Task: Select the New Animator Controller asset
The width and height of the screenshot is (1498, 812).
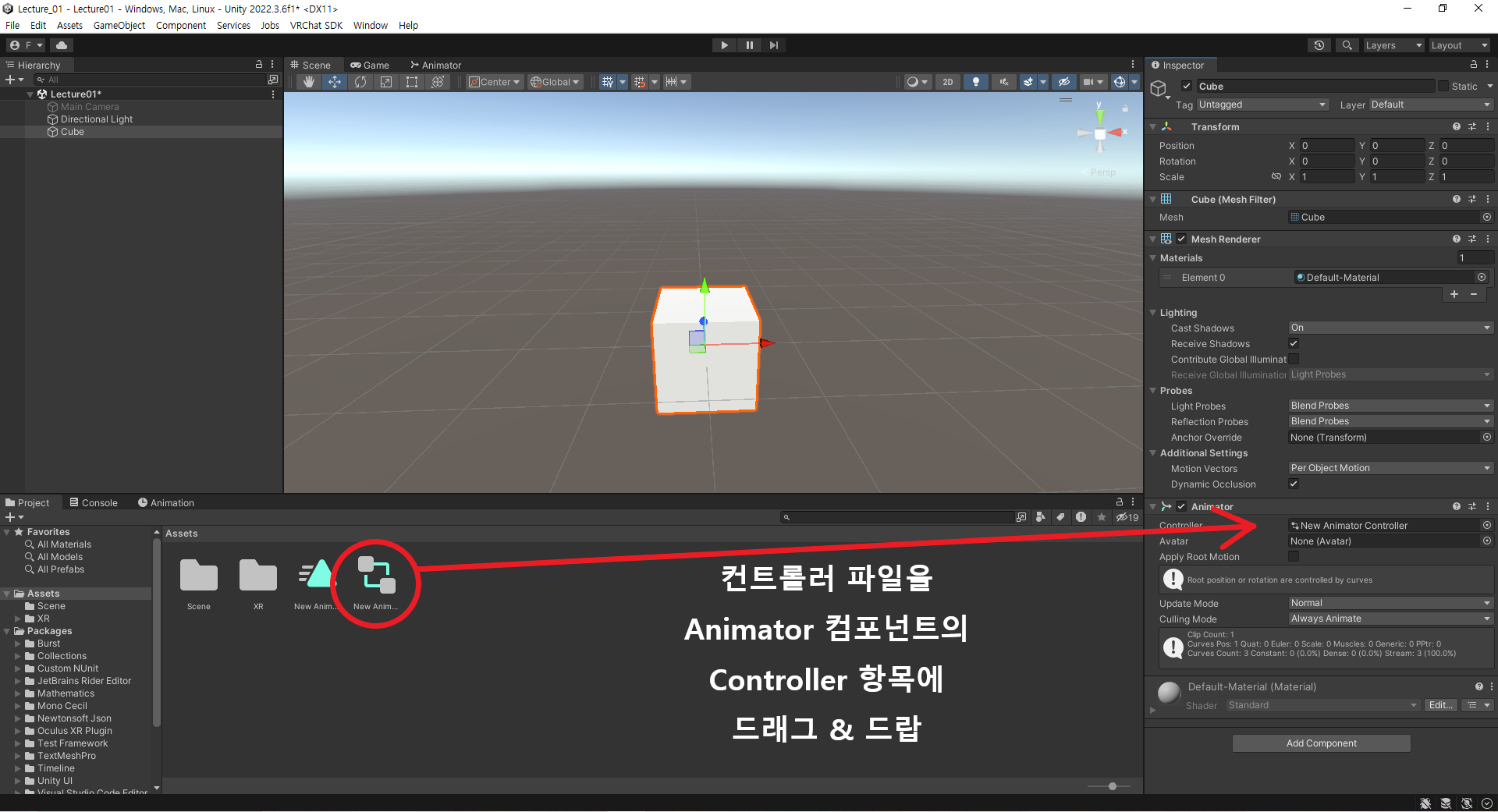Action: [376, 583]
